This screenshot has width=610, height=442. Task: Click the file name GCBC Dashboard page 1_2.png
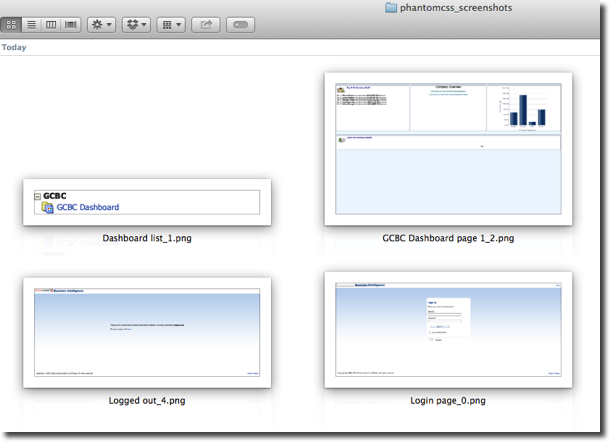448,238
